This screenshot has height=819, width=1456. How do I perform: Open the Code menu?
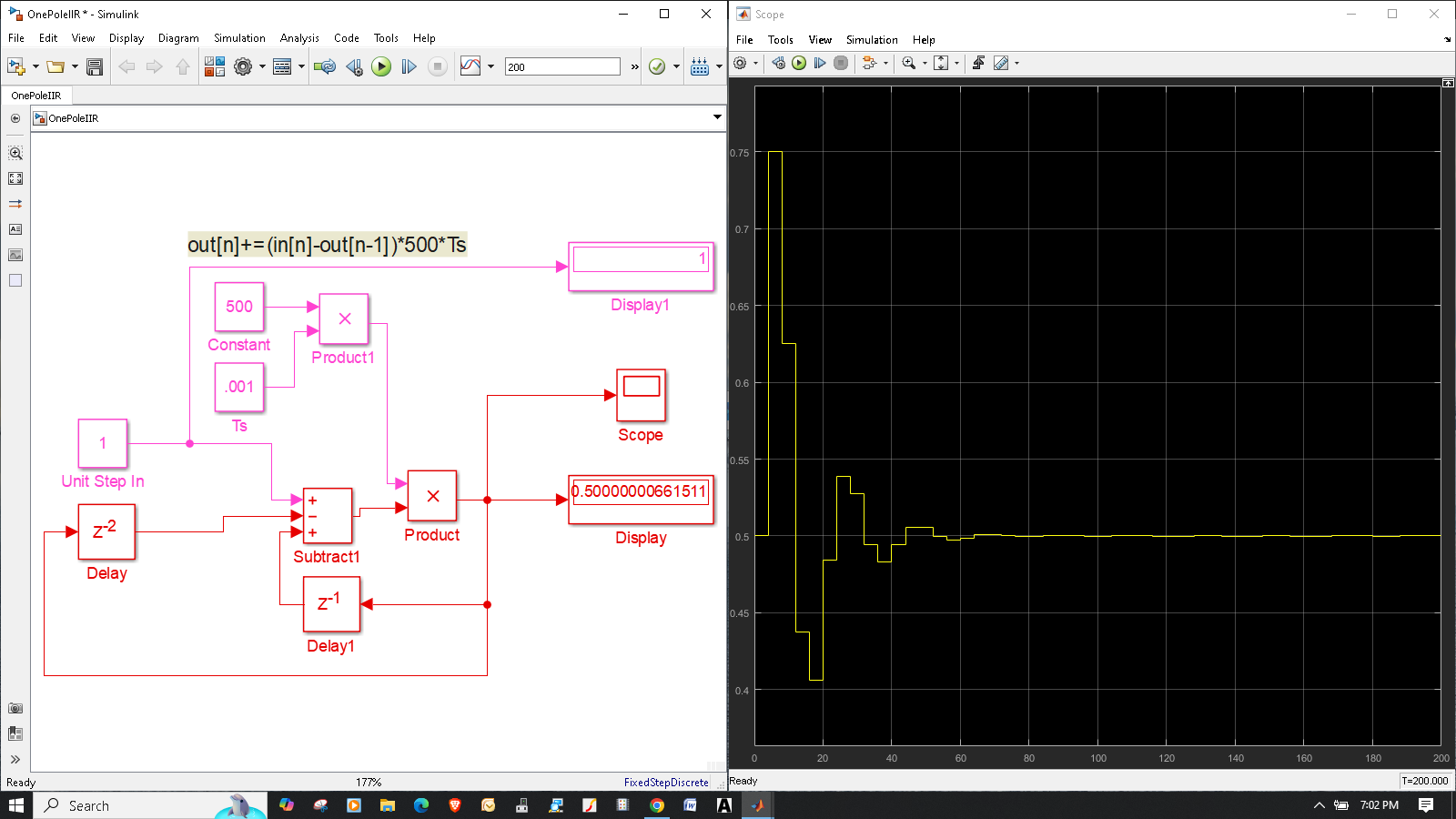click(347, 38)
